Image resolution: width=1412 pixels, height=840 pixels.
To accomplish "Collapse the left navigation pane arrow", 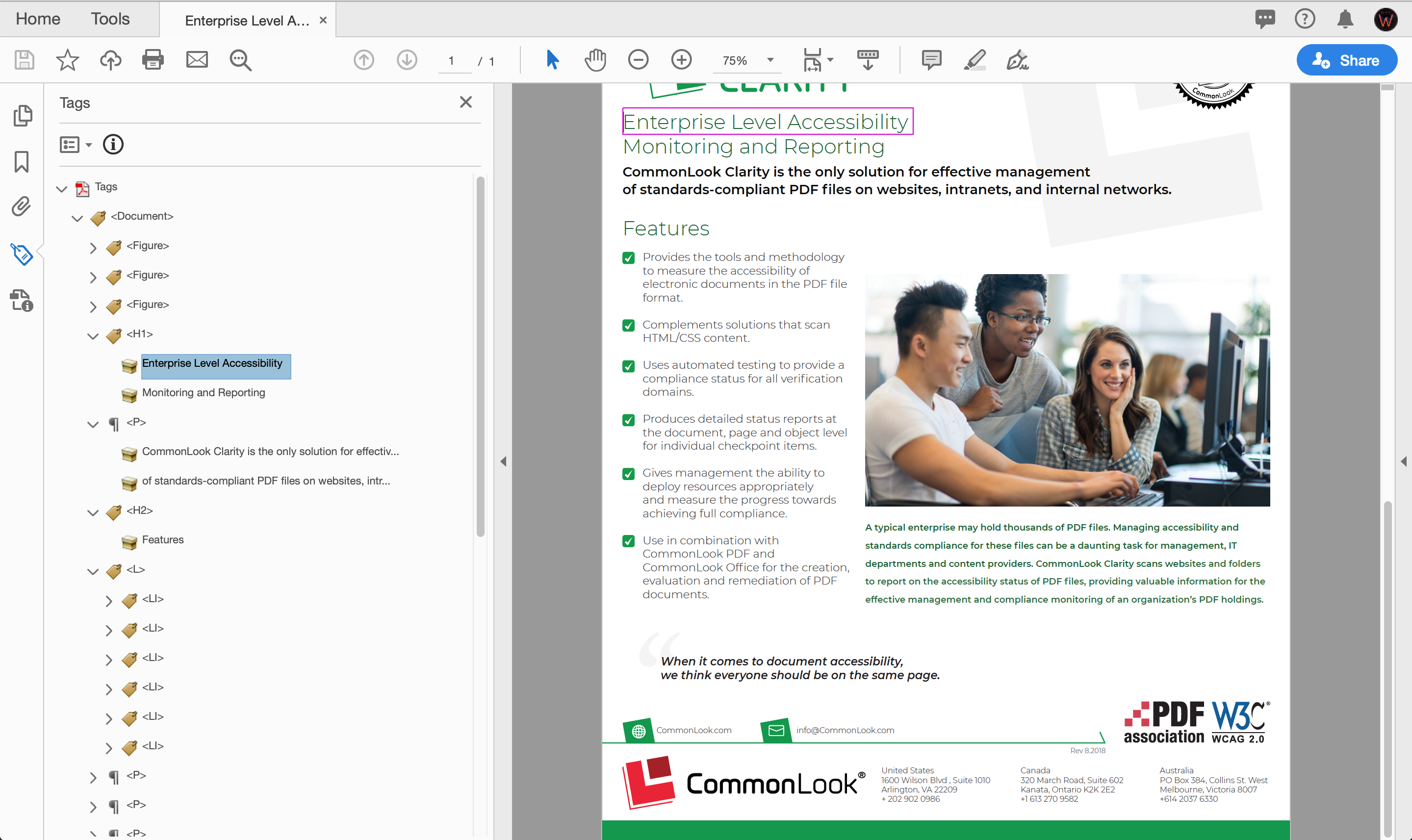I will tap(503, 461).
